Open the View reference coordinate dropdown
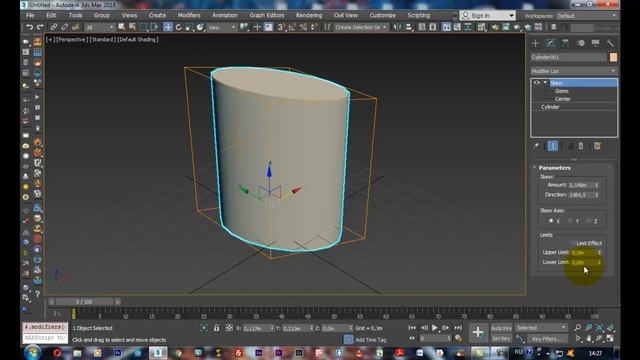Screen dimensions: 640x360 222,27
